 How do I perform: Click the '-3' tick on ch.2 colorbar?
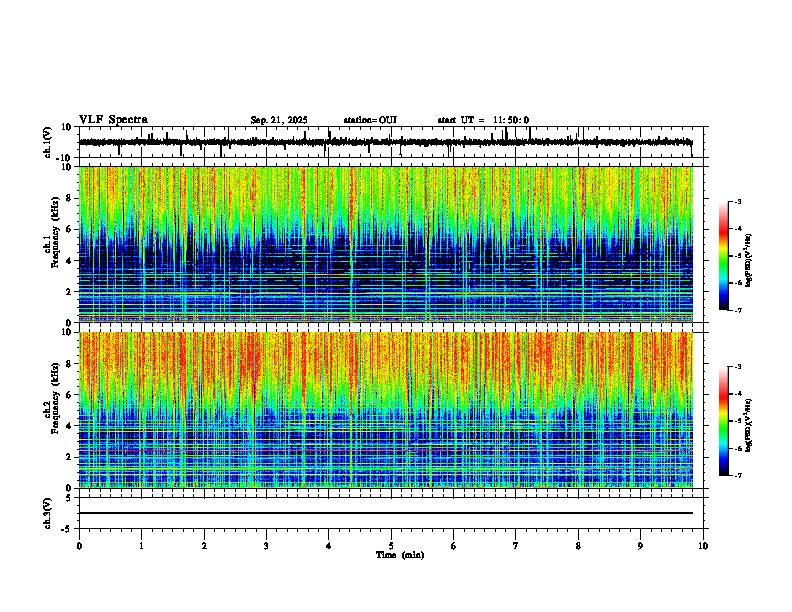[x=738, y=367]
